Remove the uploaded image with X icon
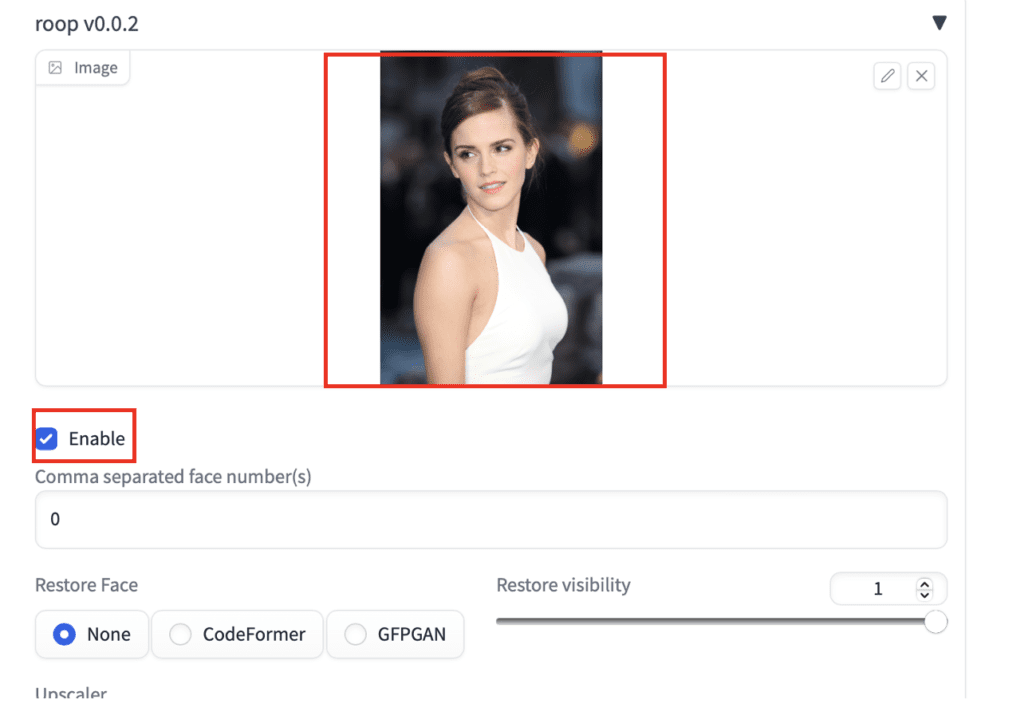The height and width of the screenshot is (727, 1024). (x=921, y=76)
